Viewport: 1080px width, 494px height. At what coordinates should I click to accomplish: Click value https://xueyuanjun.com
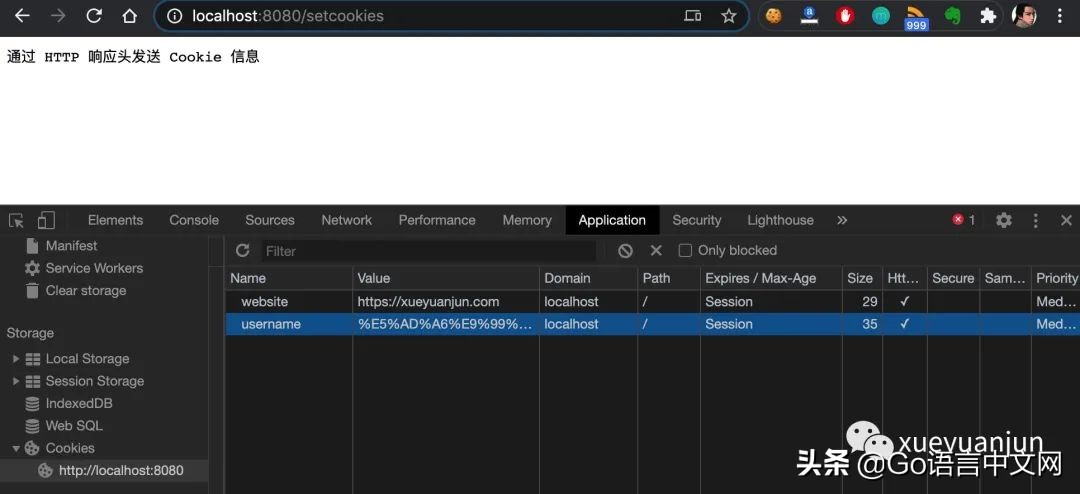click(x=428, y=302)
